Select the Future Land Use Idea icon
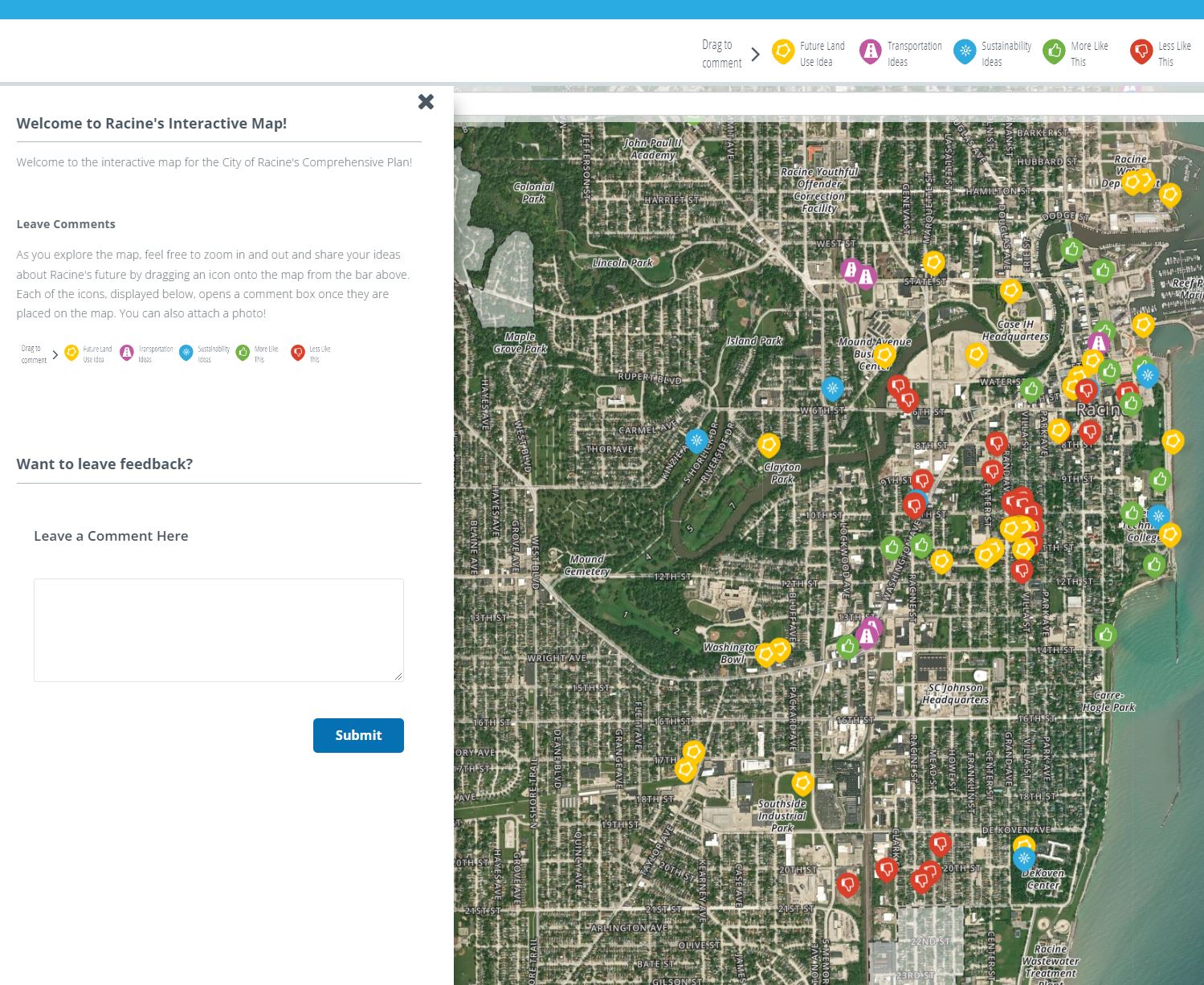 coord(783,51)
